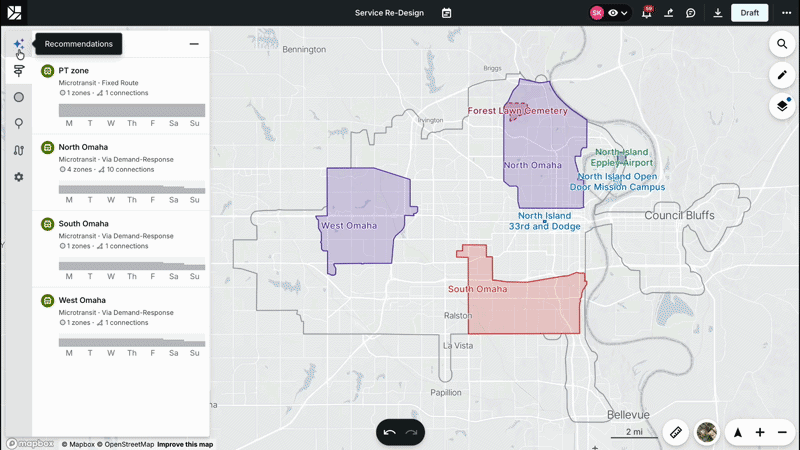Click the West Omaha bus icon in list

click(47, 301)
